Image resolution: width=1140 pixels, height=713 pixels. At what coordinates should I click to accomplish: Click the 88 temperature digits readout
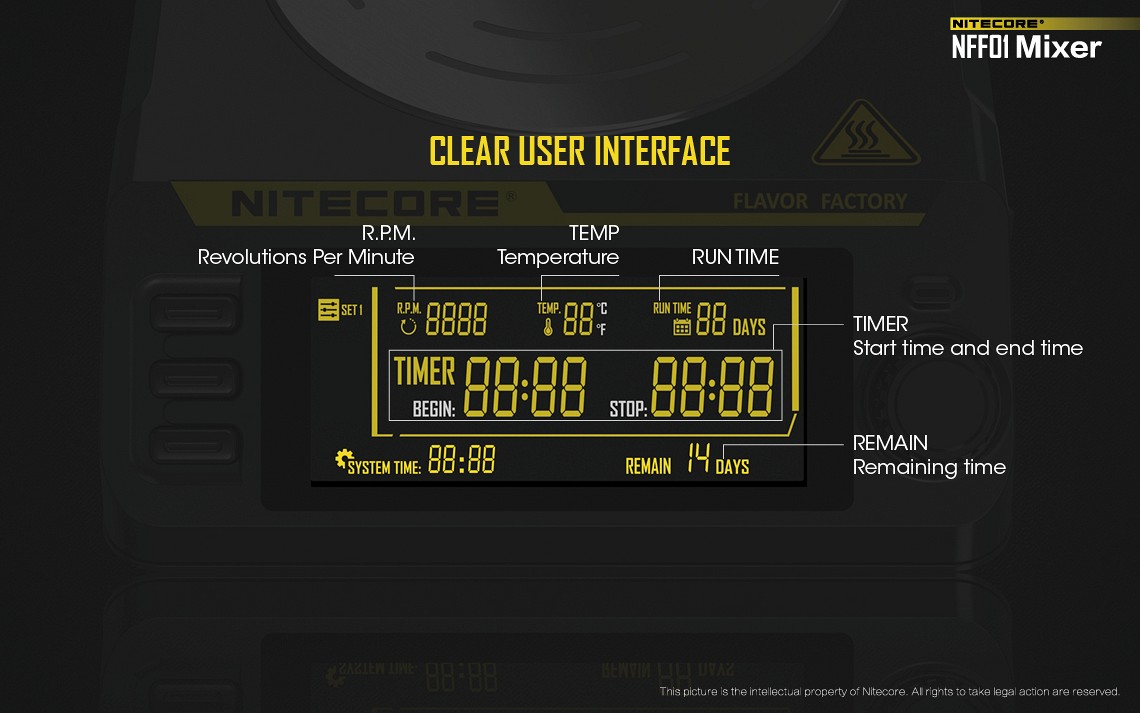[x=579, y=319]
